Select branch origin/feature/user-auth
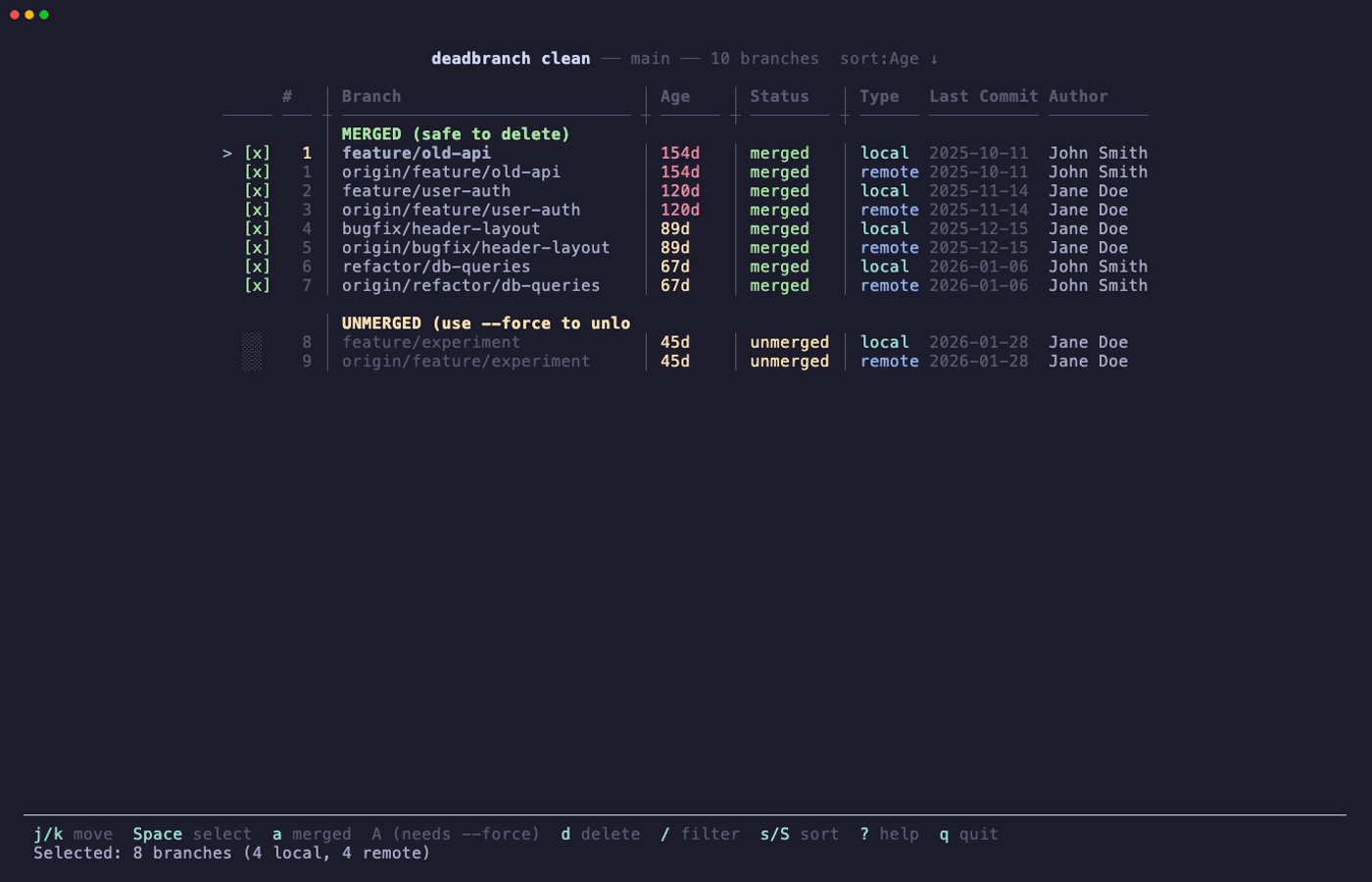 (x=461, y=210)
